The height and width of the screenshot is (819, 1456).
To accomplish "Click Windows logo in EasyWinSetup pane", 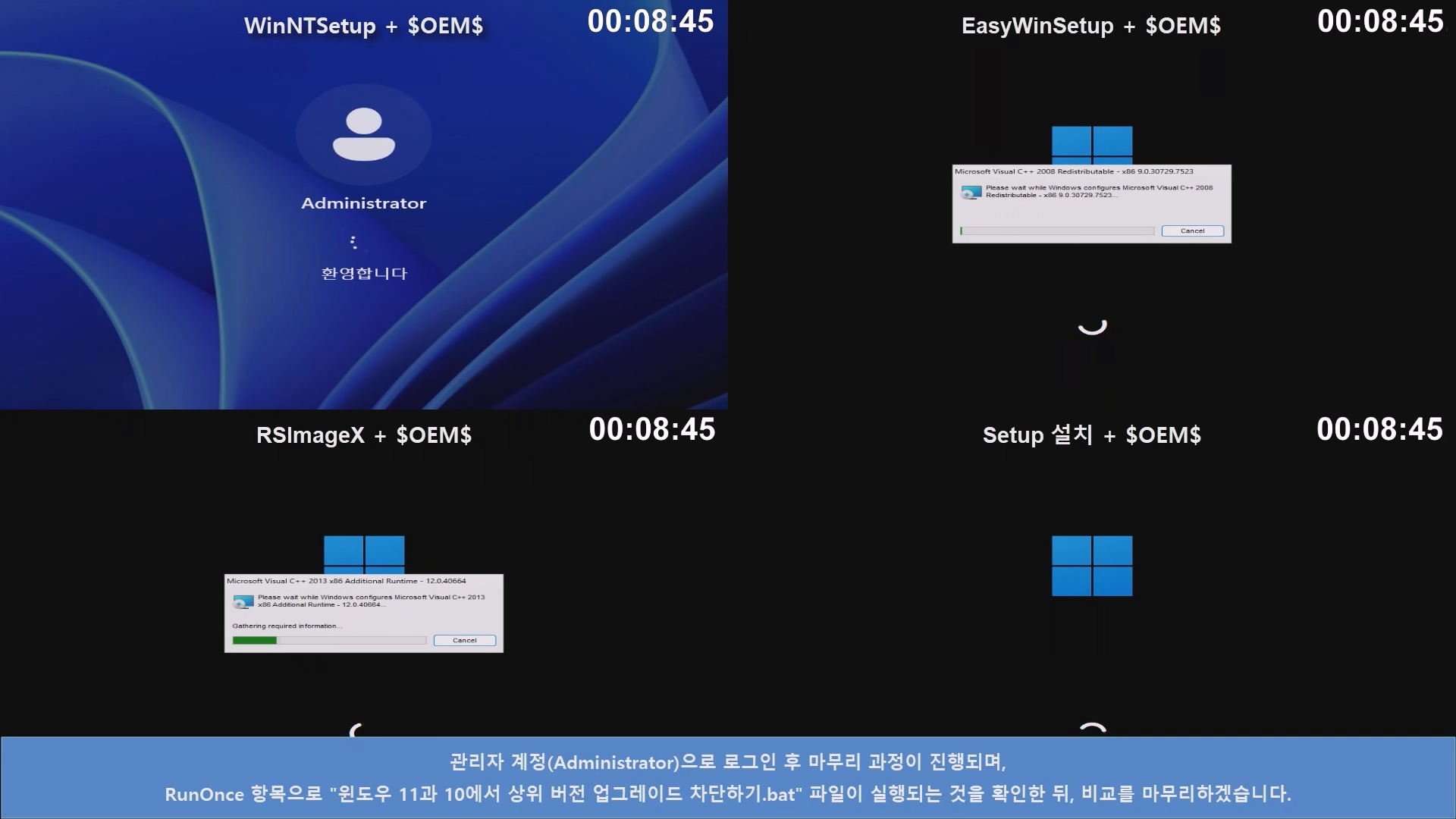I will [x=1092, y=144].
